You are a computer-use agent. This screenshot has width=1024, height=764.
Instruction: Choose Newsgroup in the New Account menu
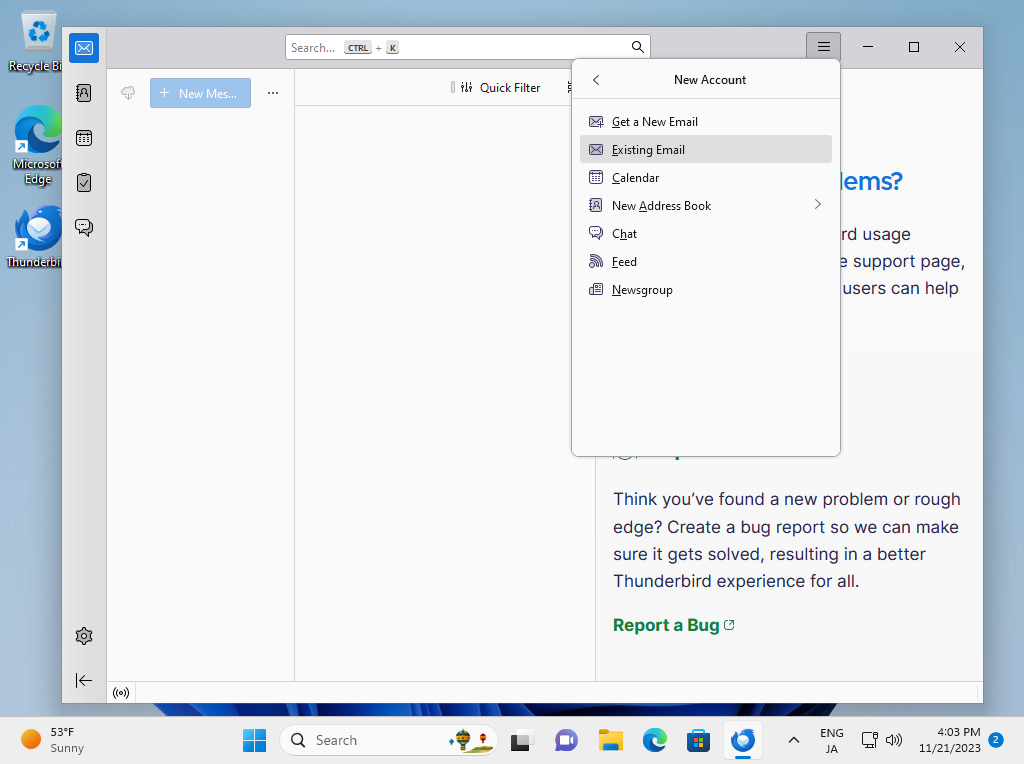(640, 289)
